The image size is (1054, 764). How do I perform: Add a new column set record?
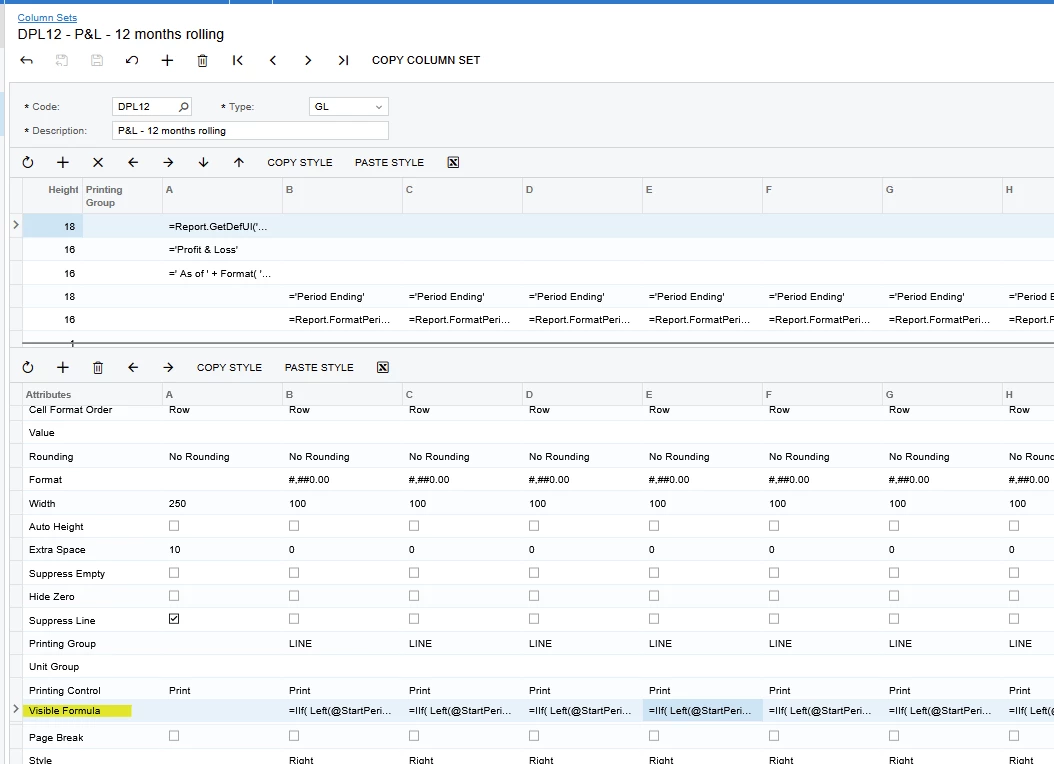(167, 60)
